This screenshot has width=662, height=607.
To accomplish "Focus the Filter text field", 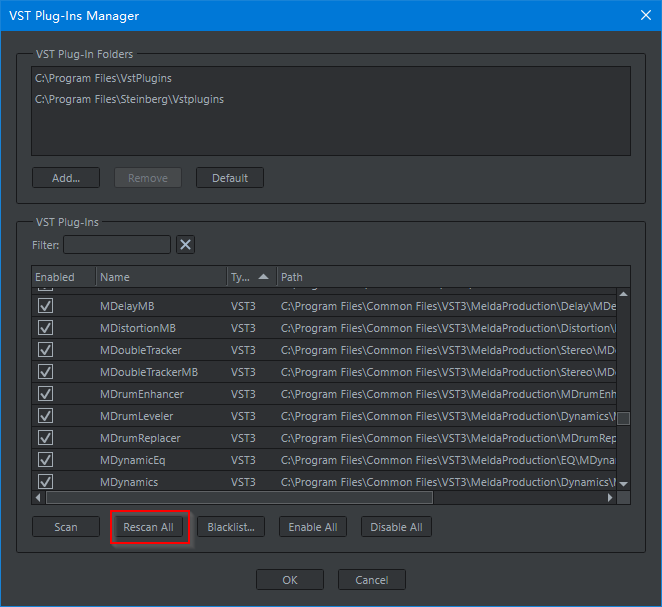I will tap(117, 245).
